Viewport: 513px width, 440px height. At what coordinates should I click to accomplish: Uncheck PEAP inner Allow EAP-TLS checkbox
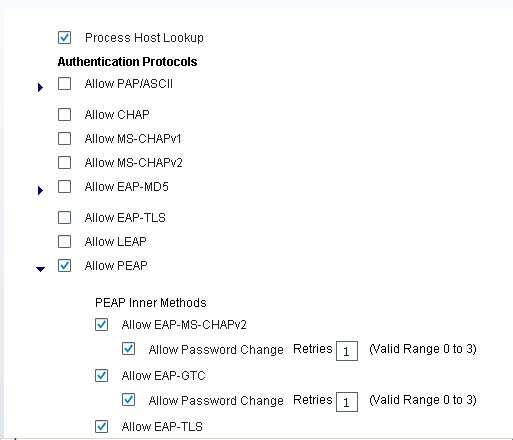point(101,426)
